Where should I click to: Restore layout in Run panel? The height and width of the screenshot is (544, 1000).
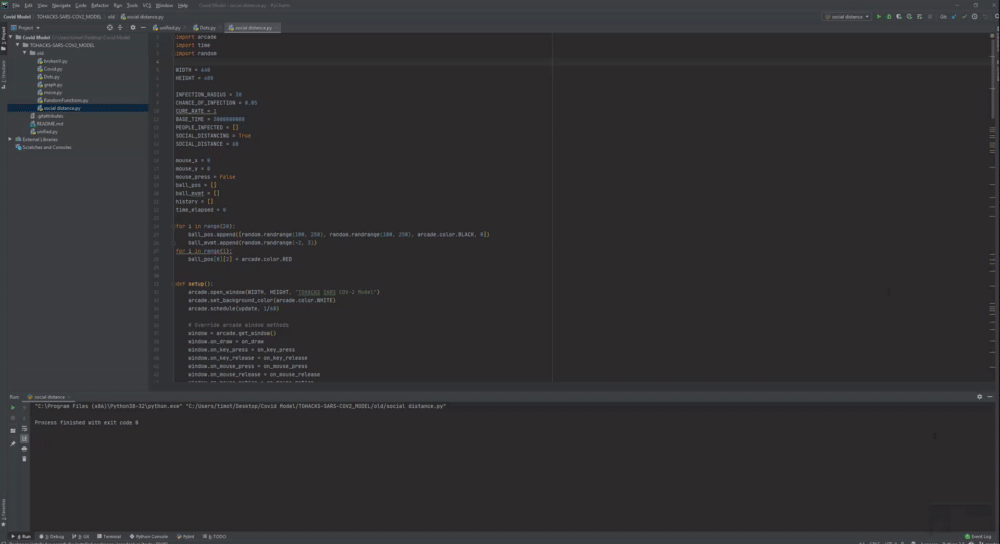(13, 430)
